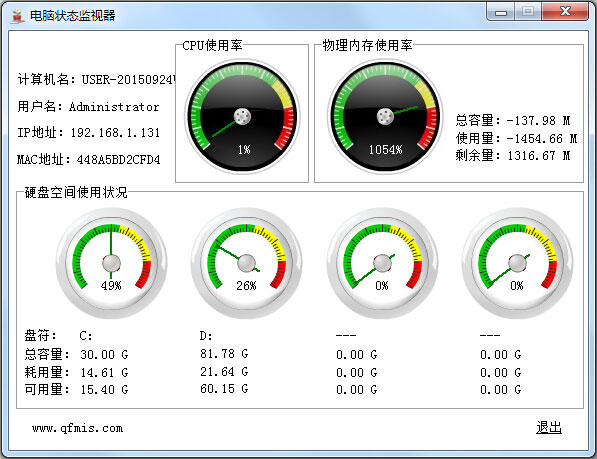
Task: Click D drive total 81.78 G
Action: pos(224,354)
